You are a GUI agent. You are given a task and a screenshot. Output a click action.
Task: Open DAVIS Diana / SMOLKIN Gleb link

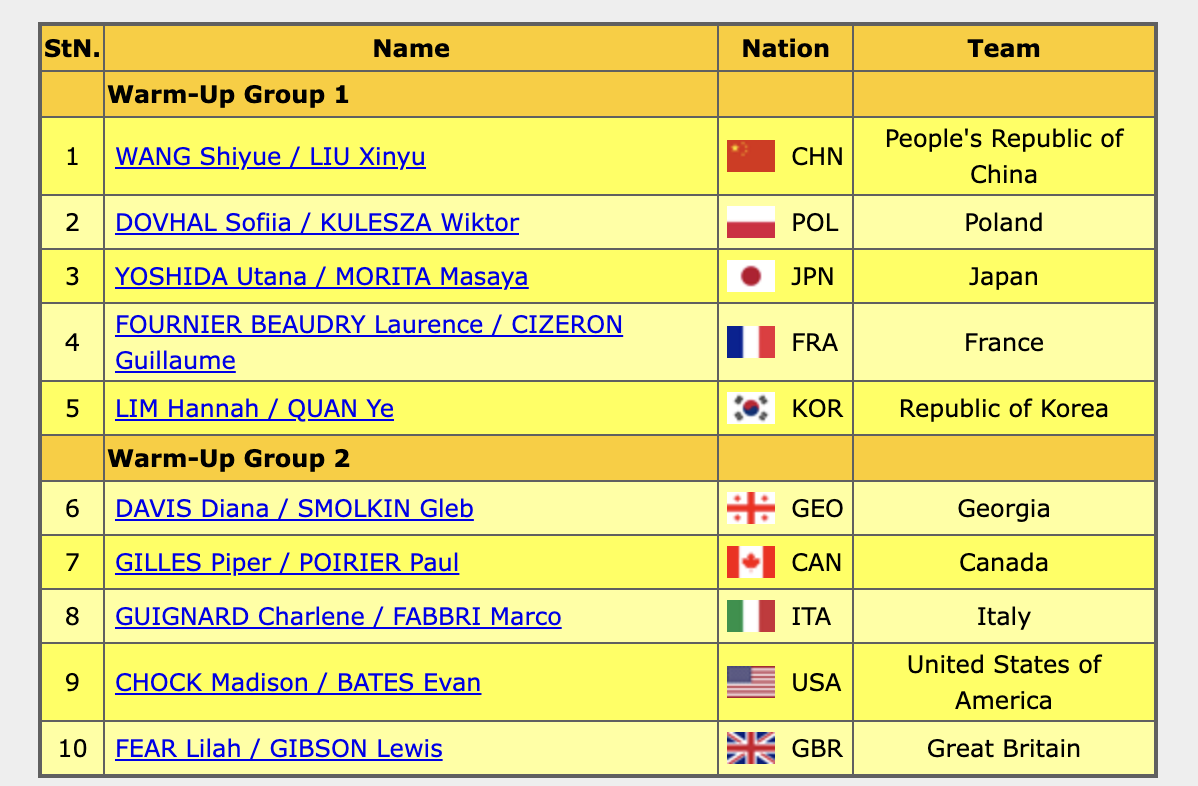294,508
